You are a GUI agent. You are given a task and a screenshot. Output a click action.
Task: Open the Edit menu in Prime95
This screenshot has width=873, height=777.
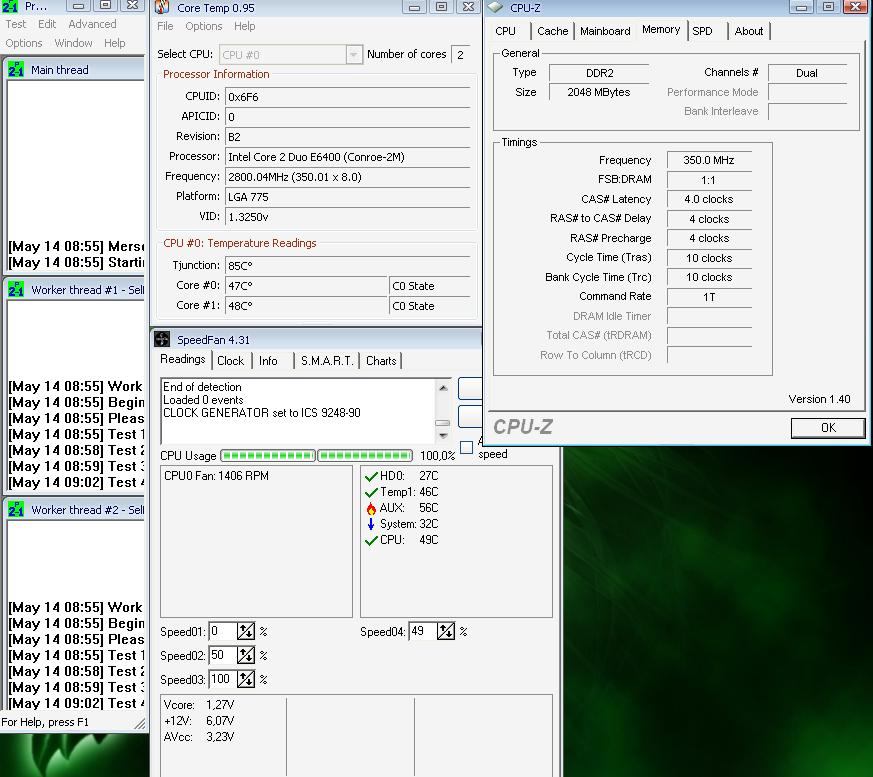[47, 24]
